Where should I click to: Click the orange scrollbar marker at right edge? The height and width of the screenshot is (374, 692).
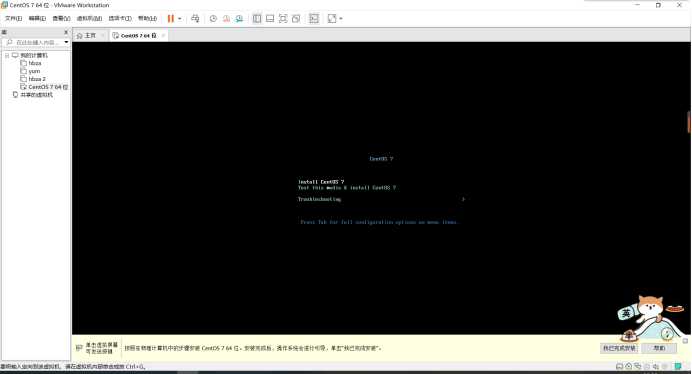point(689,122)
